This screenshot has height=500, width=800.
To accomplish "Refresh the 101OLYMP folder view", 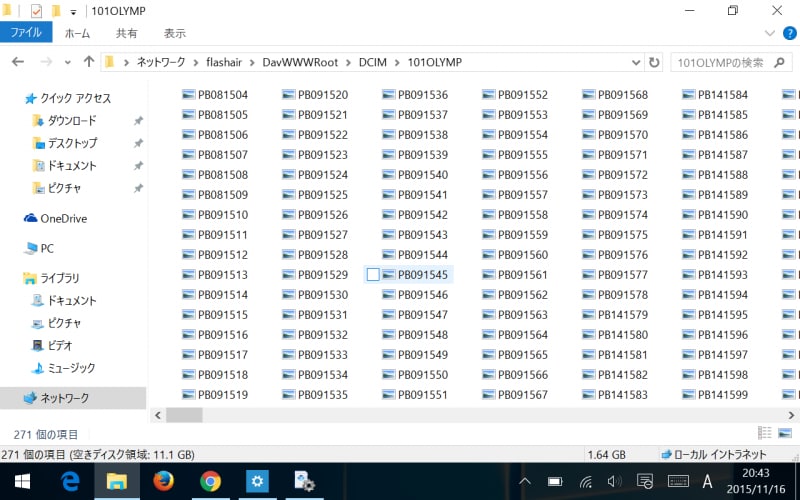I will [x=654, y=62].
